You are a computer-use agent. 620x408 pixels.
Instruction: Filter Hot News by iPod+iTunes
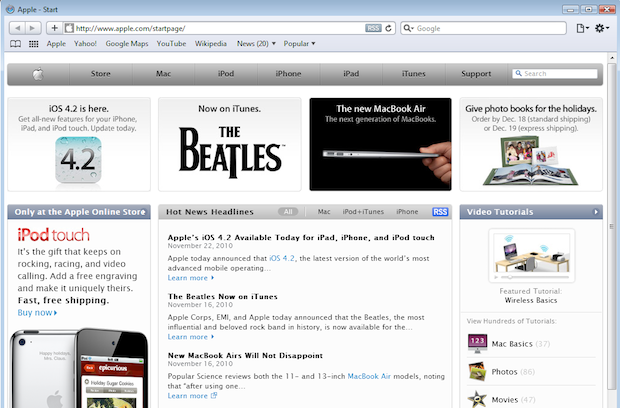pyautogui.click(x=363, y=212)
